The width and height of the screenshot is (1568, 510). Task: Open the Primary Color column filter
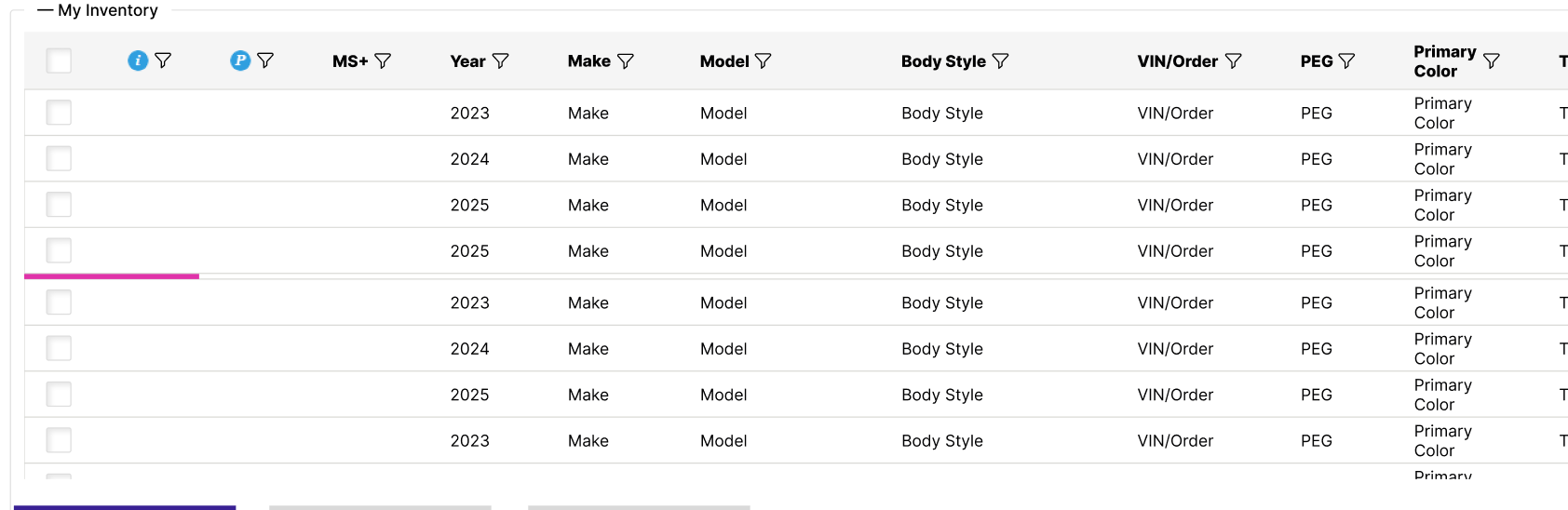click(x=1492, y=60)
